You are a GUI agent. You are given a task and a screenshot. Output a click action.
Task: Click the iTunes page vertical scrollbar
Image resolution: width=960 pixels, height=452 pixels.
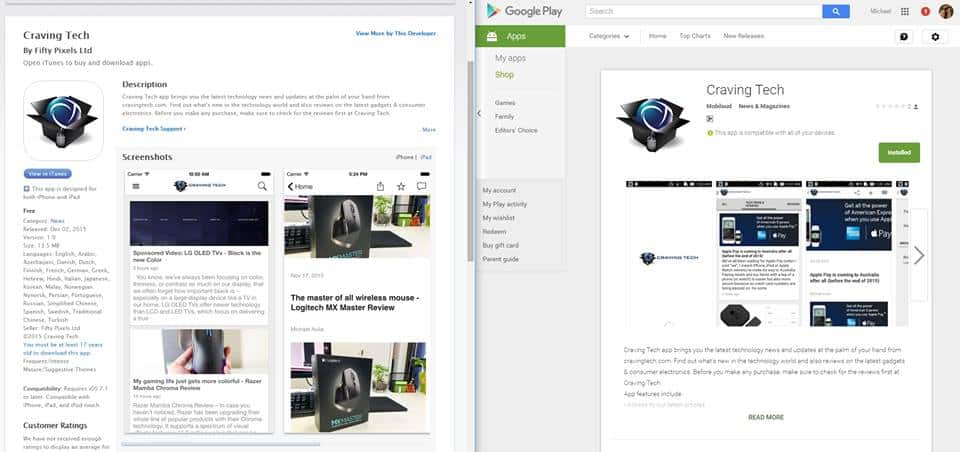pos(470,162)
